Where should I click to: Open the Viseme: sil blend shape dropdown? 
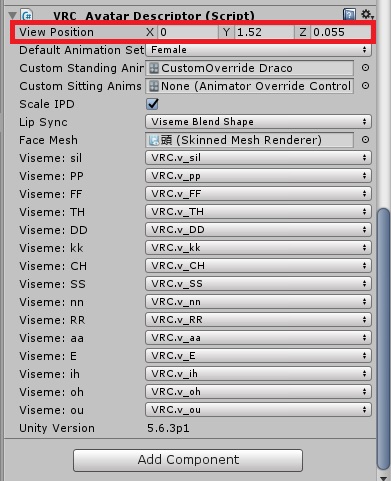258,158
